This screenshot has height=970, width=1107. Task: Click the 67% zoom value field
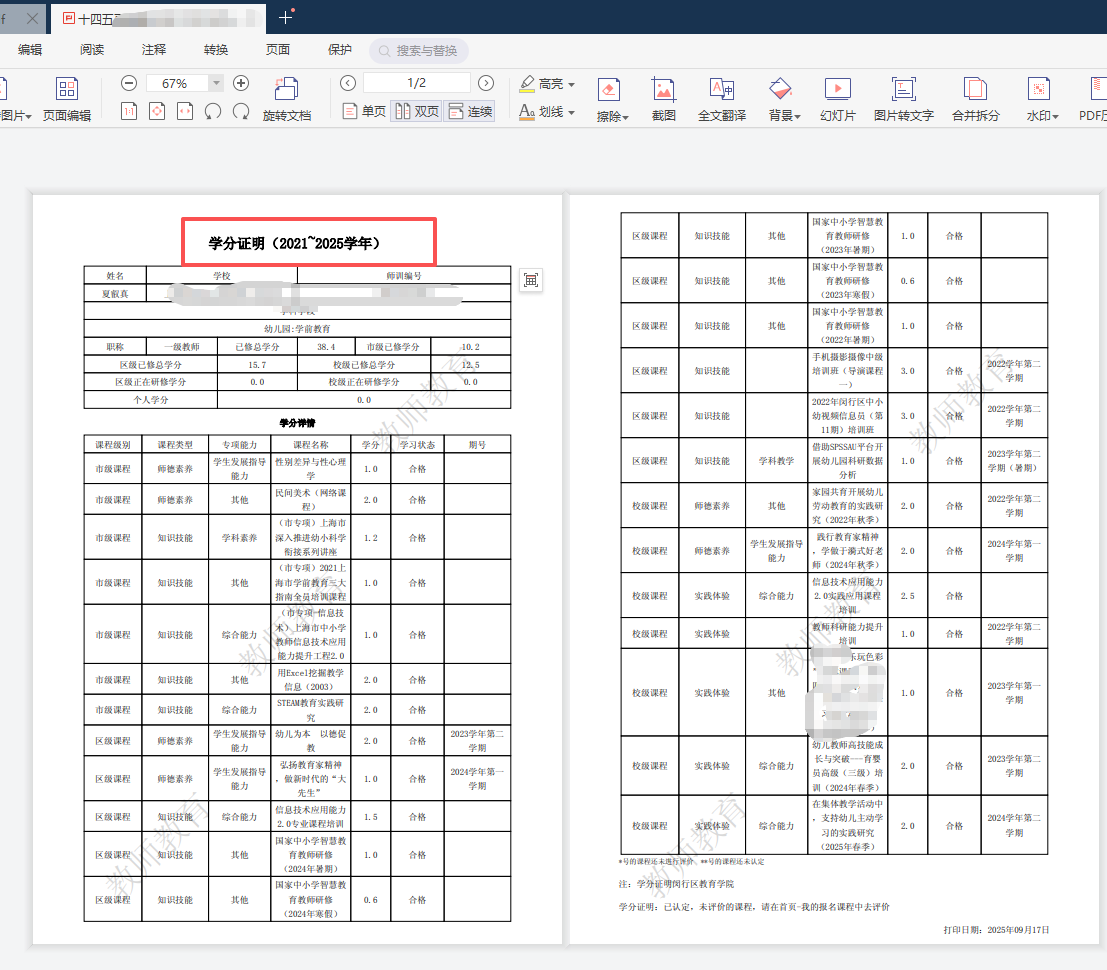[178, 83]
